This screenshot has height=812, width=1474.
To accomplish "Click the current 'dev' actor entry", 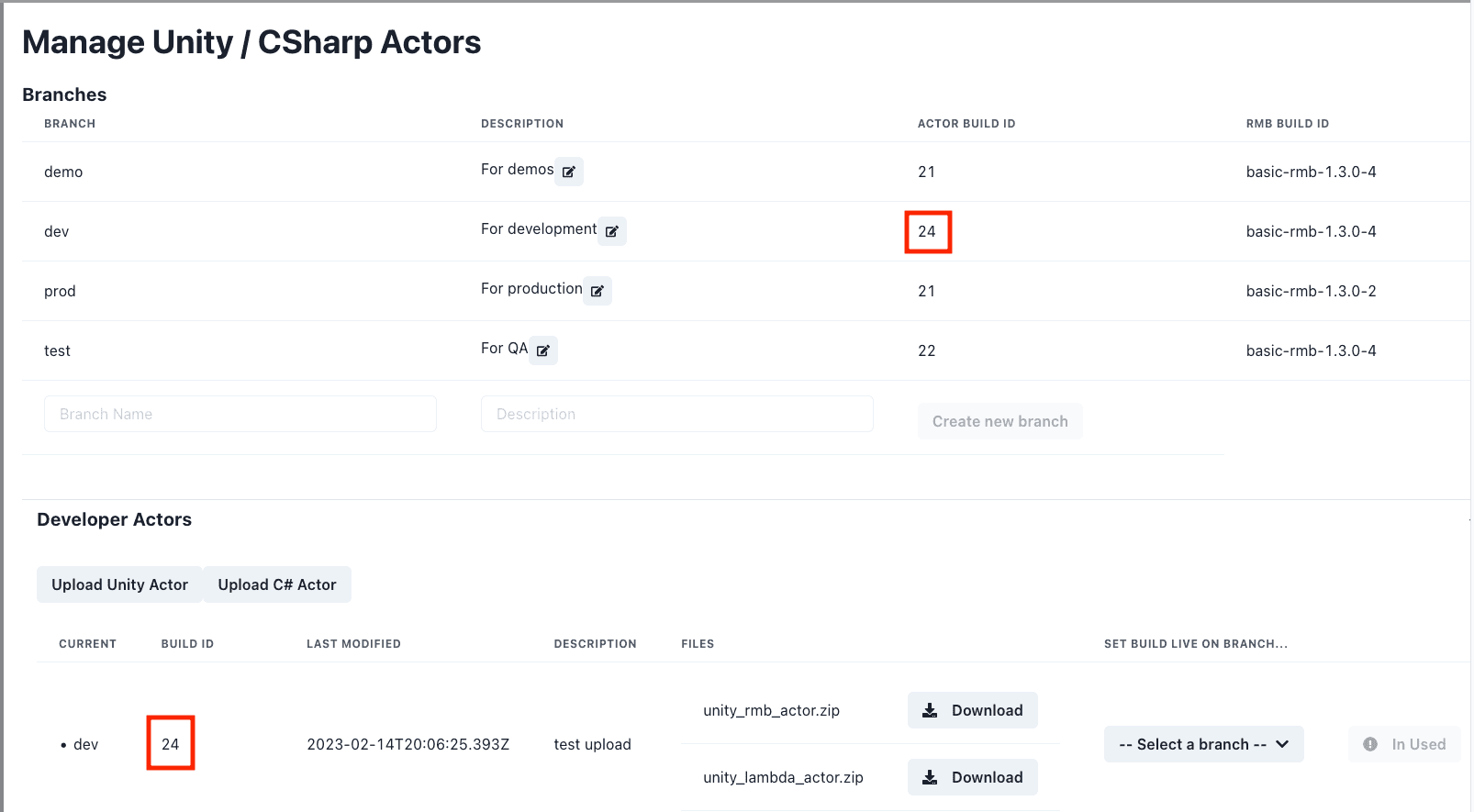I will 85,744.
